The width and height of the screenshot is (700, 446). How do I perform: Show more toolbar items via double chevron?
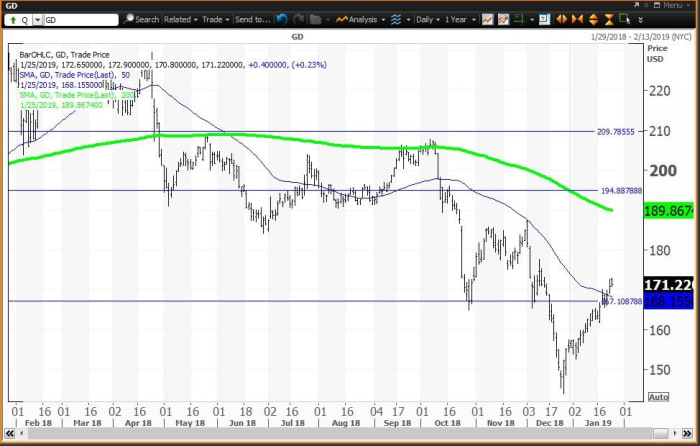(x=641, y=20)
